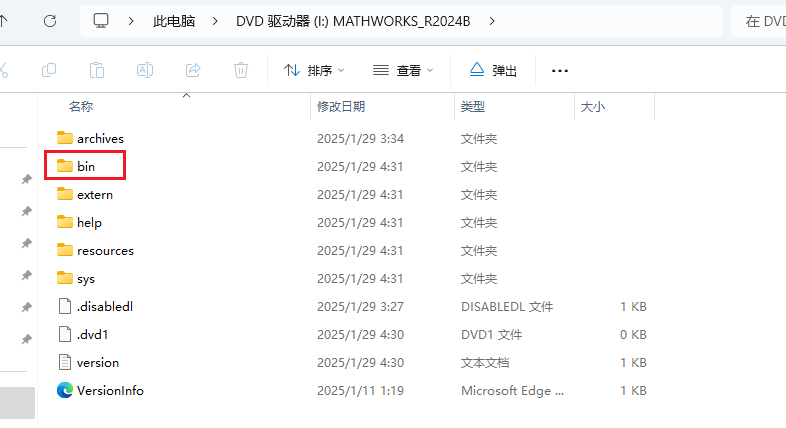This screenshot has width=786, height=428.
Task: Select the bin folder icon
Action: coord(65,165)
